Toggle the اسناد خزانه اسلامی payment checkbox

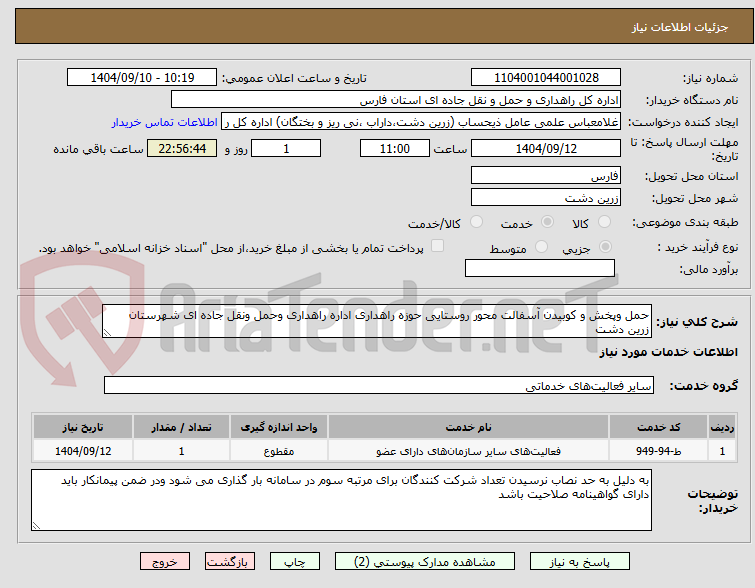coord(437,246)
